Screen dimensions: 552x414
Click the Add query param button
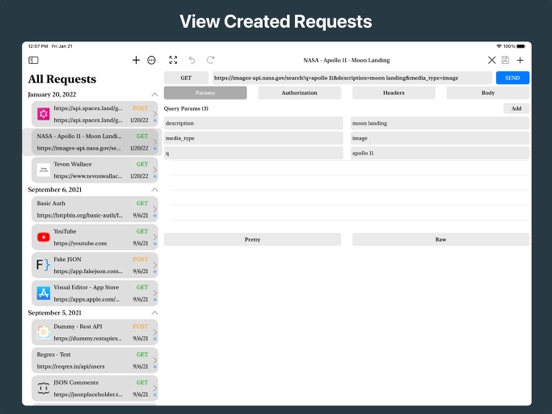(516, 108)
